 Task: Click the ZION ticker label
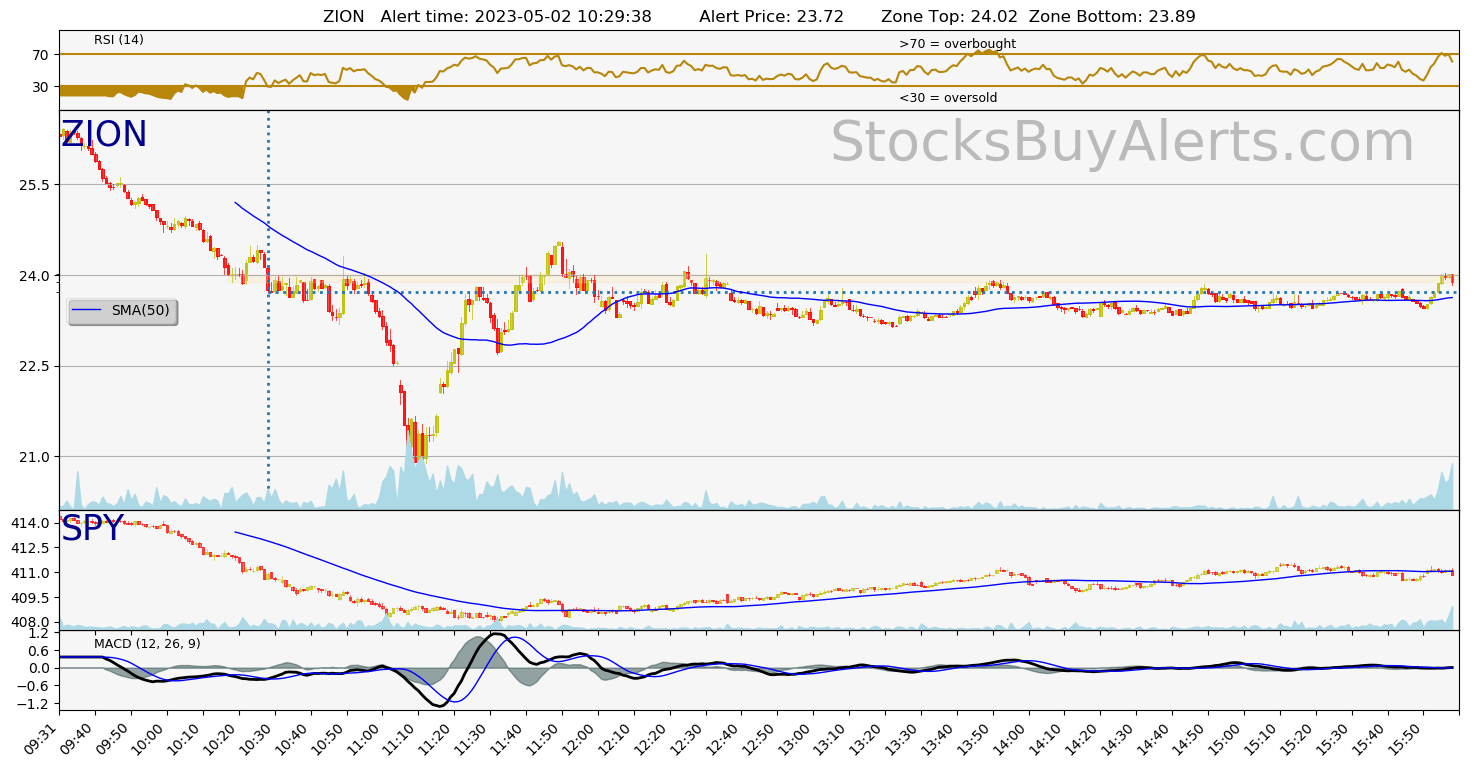[104, 135]
